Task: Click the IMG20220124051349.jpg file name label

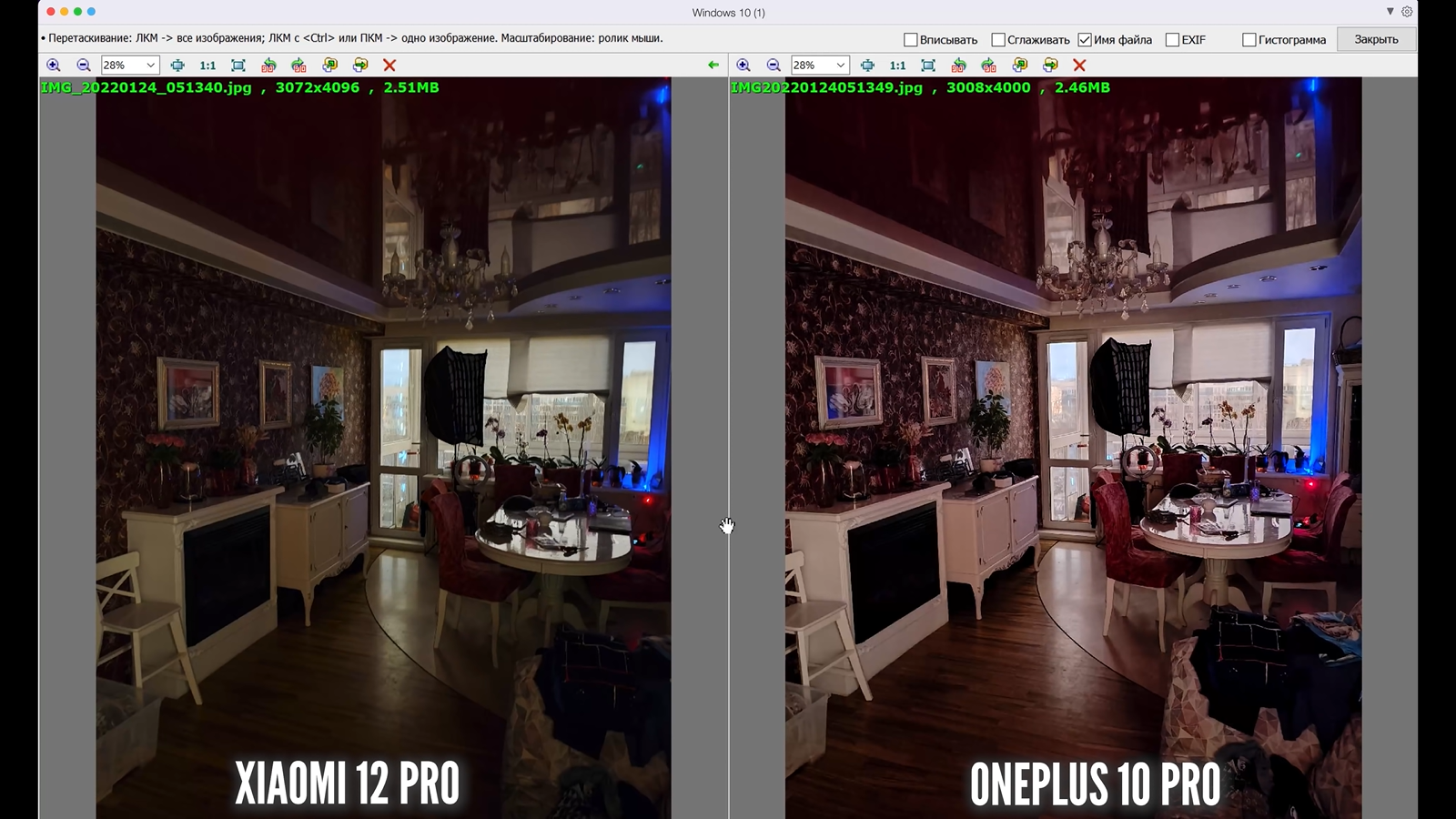Action: [826, 87]
